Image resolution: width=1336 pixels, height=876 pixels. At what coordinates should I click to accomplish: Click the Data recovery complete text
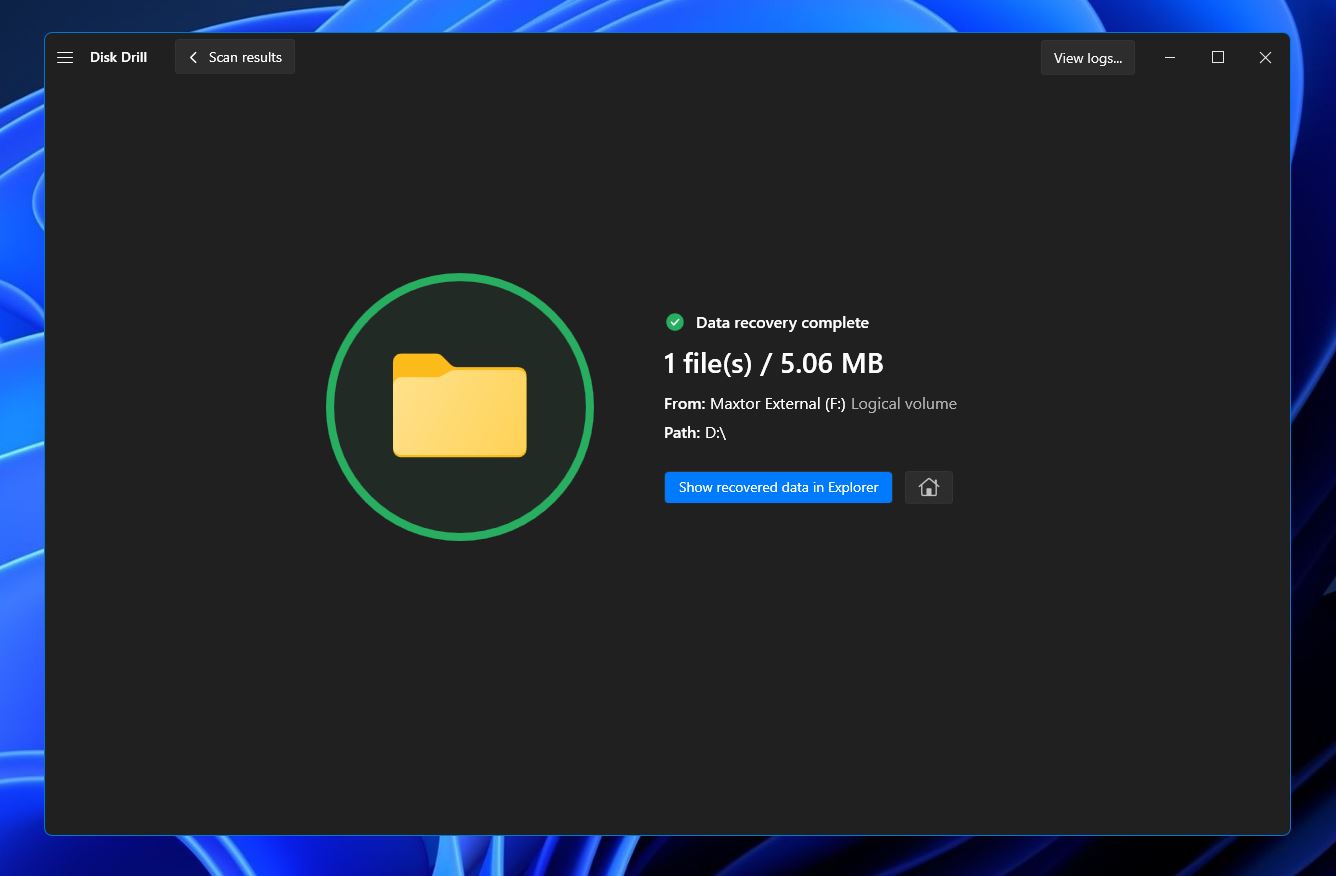coord(782,323)
